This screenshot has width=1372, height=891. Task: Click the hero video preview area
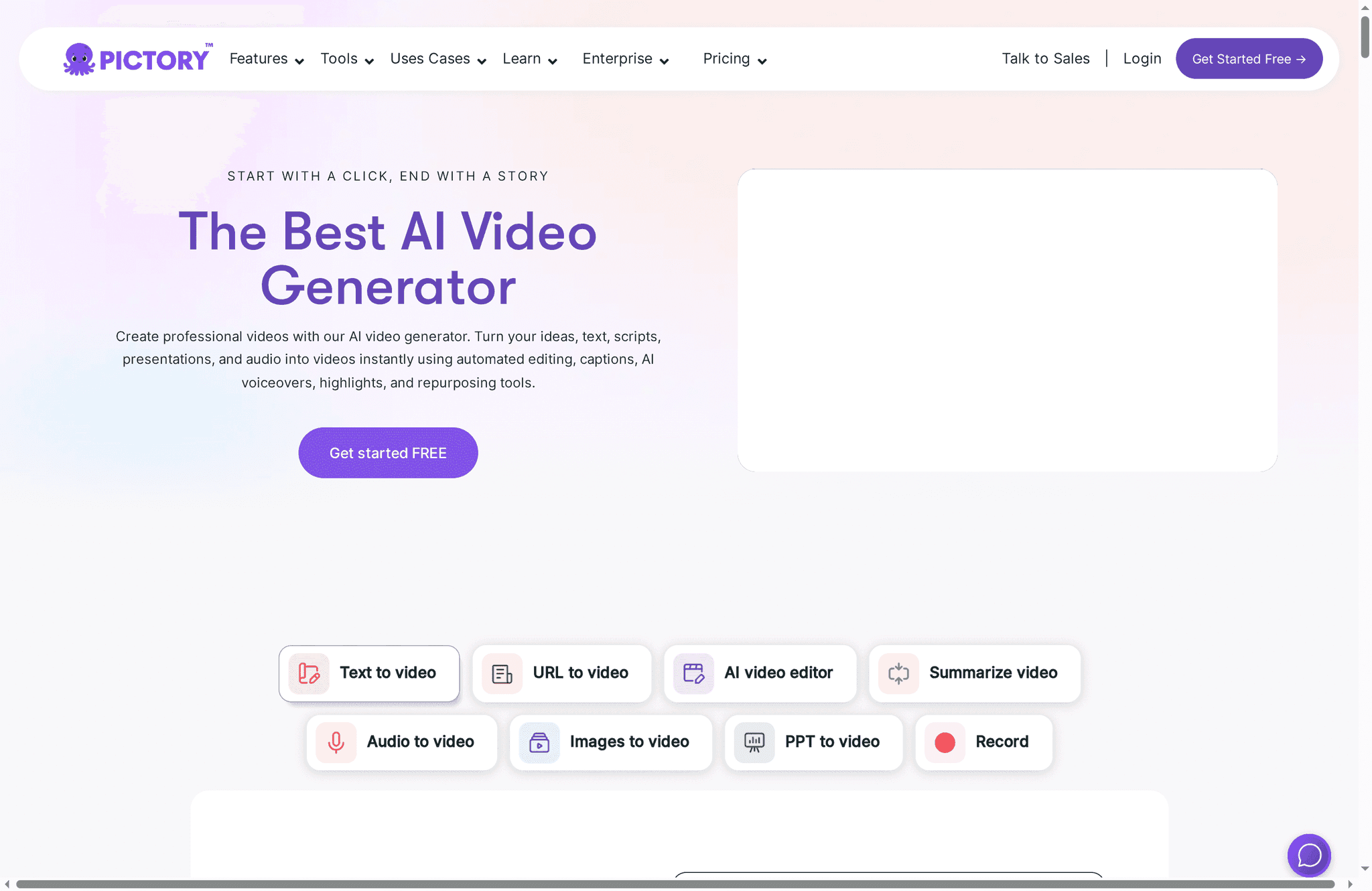pos(1007,320)
